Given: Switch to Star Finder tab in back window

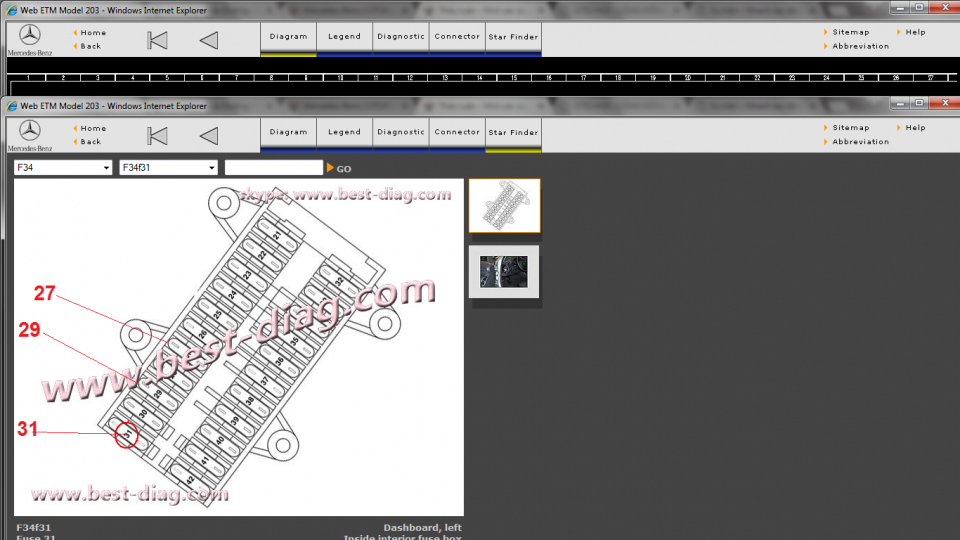Looking at the screenshot, I should click(513, 37).
